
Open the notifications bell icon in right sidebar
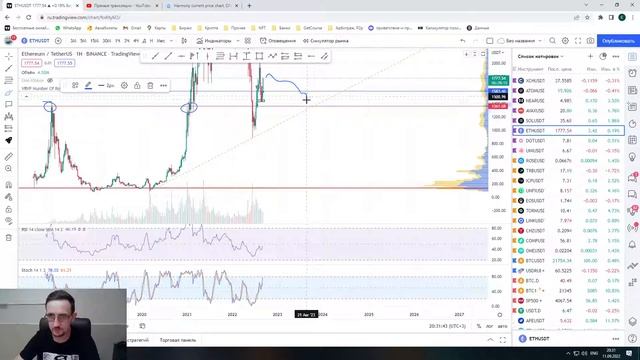[x=632, y=244]
